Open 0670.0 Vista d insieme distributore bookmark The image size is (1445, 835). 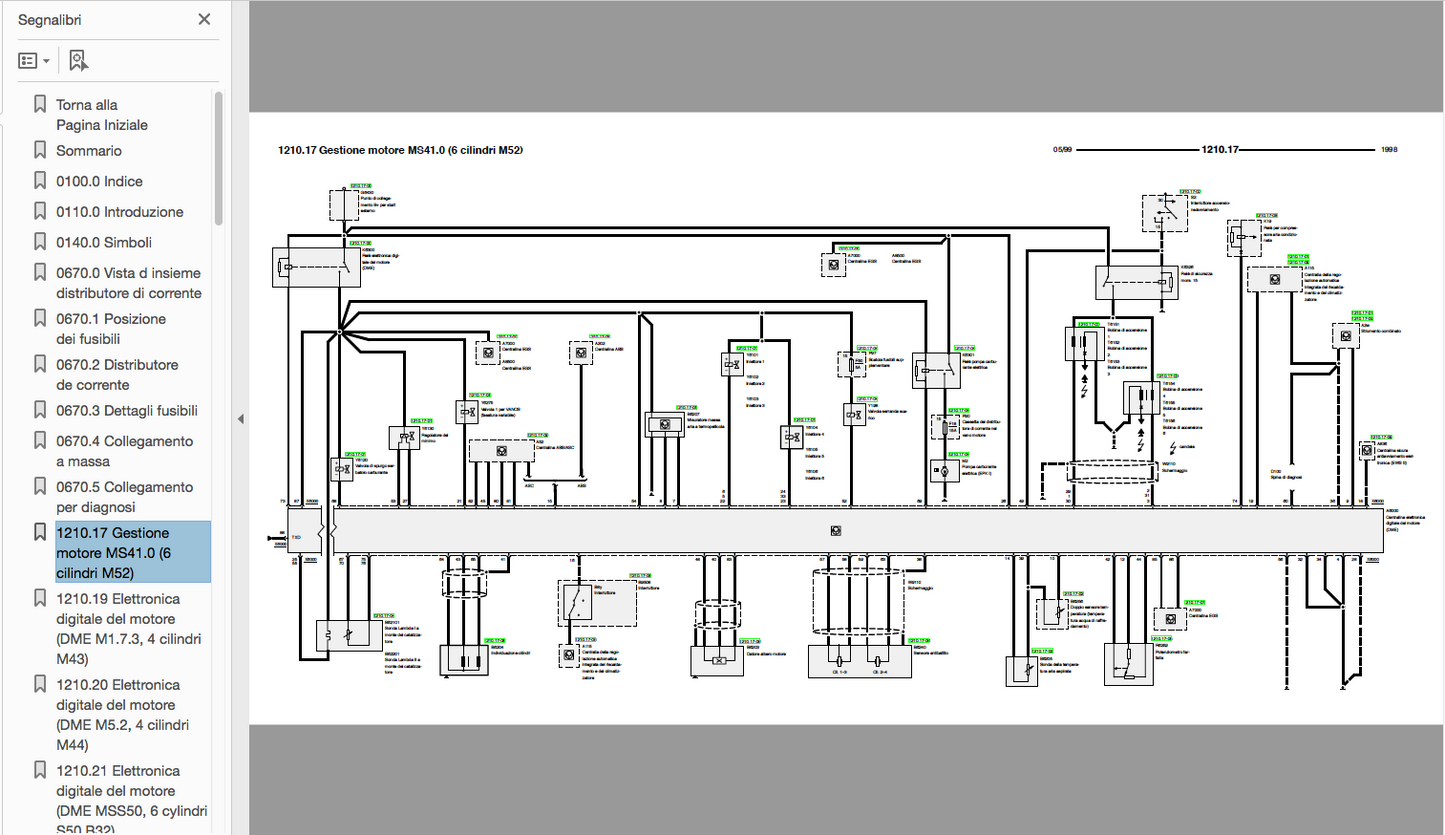(128, 283)
